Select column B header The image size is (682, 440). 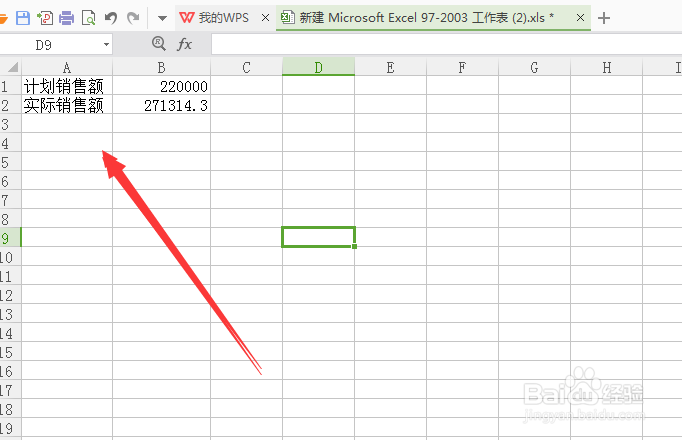(x=161, y=67)
